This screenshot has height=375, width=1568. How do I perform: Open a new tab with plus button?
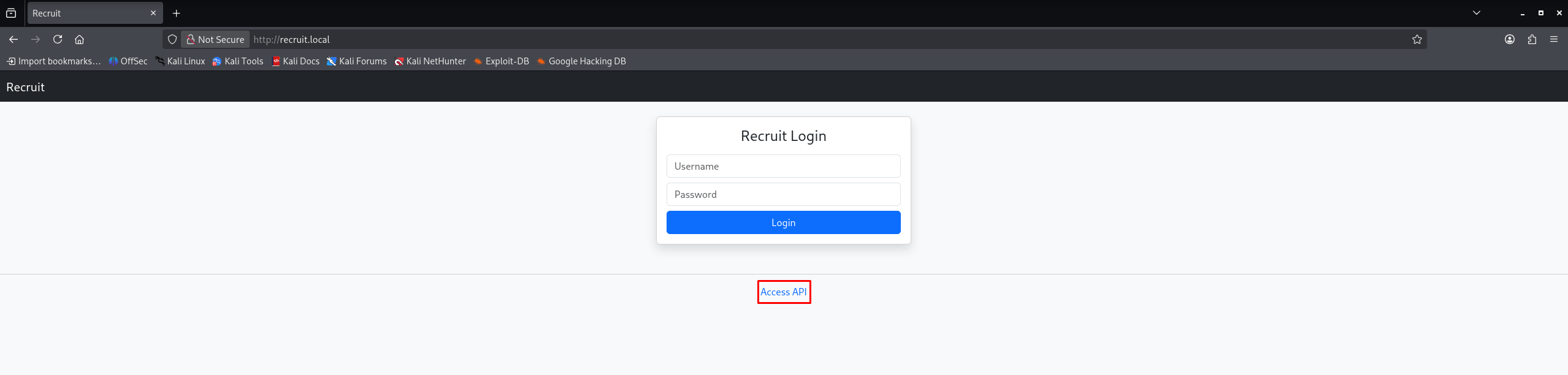click(177, 13)
